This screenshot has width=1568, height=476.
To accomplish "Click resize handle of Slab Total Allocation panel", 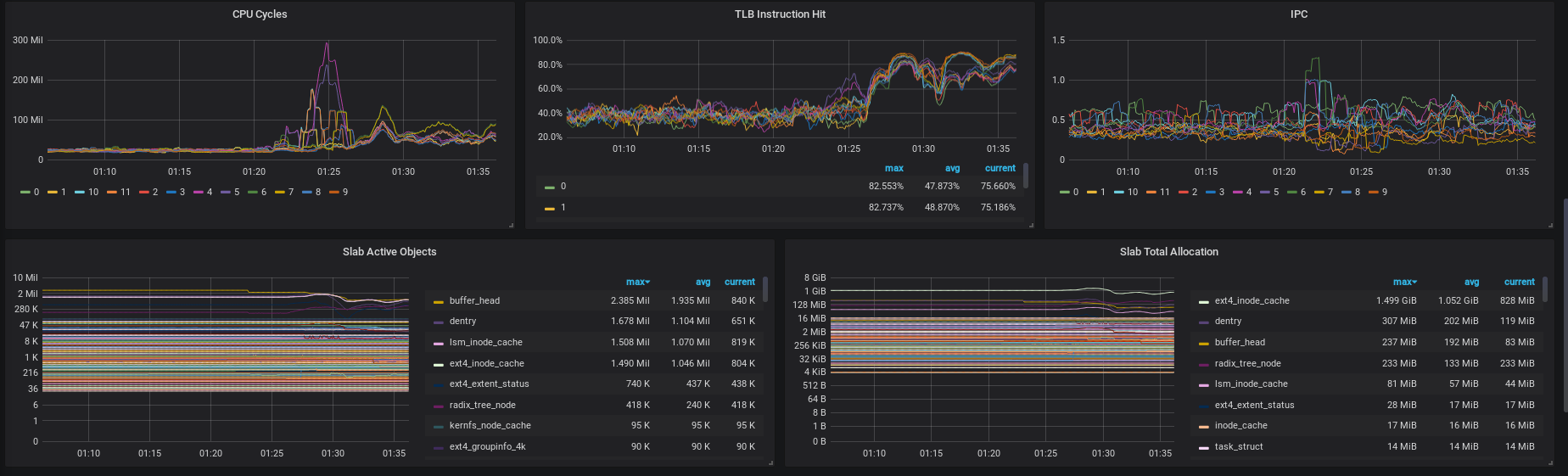I will point(1550,462).
